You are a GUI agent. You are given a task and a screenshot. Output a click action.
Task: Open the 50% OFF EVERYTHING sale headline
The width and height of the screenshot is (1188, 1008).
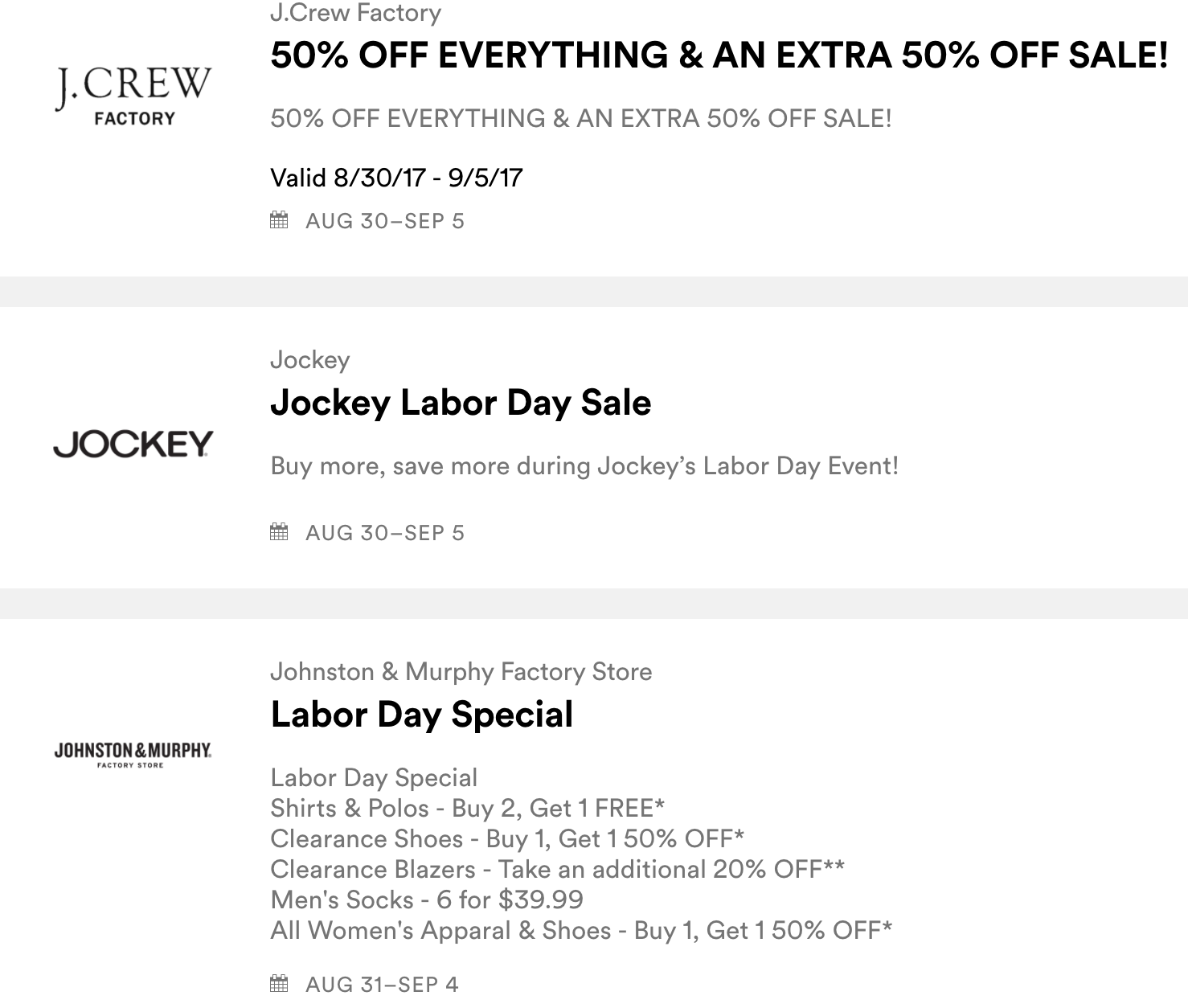(719, 55)
